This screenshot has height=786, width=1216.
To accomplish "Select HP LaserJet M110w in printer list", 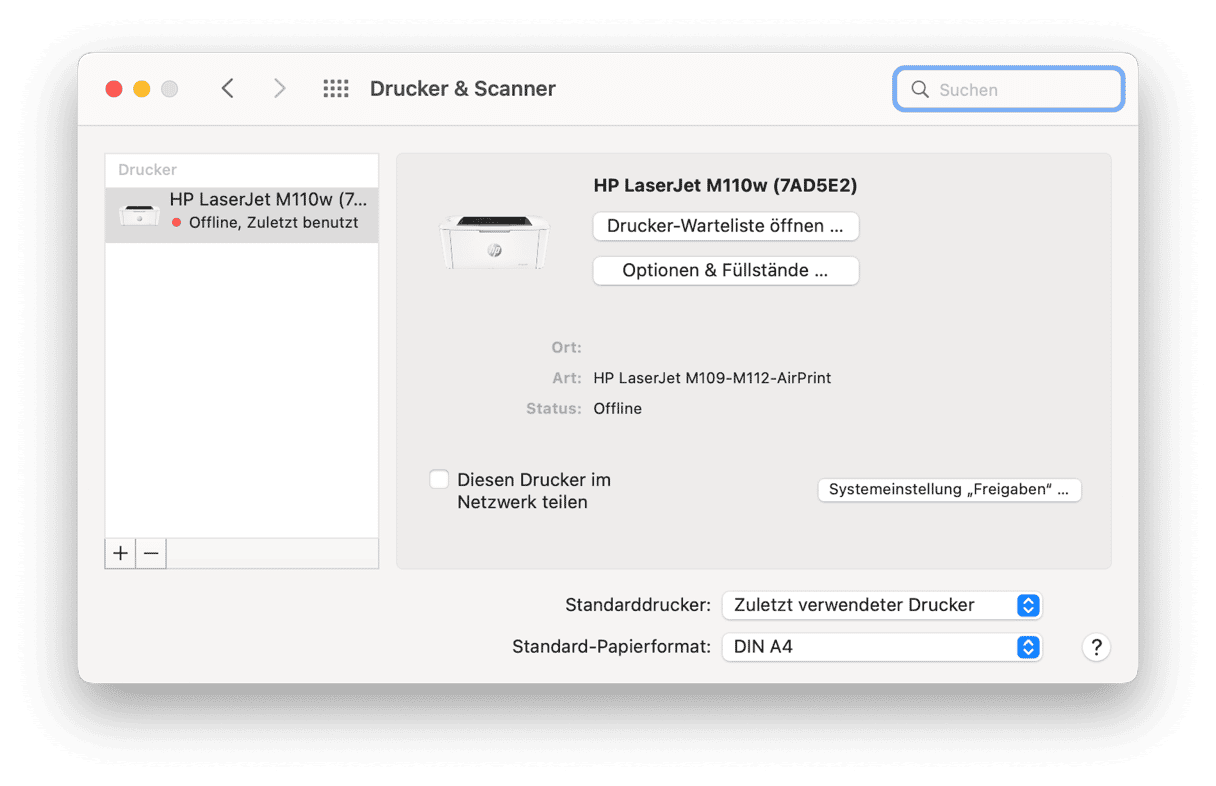I will click(x=242, y=213).
